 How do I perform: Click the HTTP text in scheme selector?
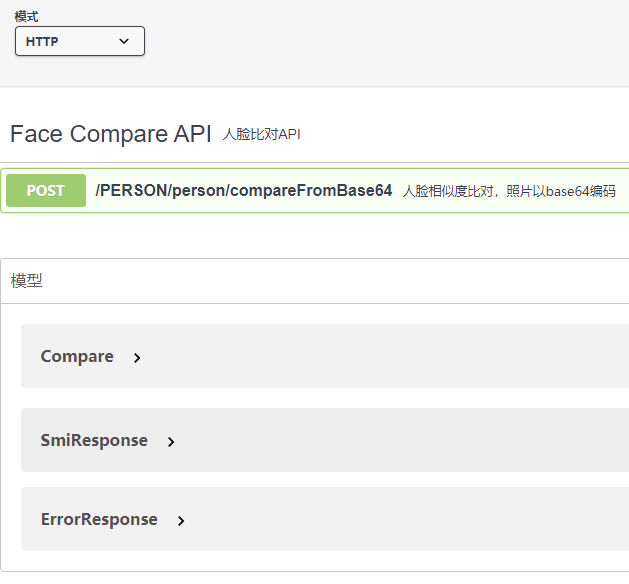click(42, 41)
